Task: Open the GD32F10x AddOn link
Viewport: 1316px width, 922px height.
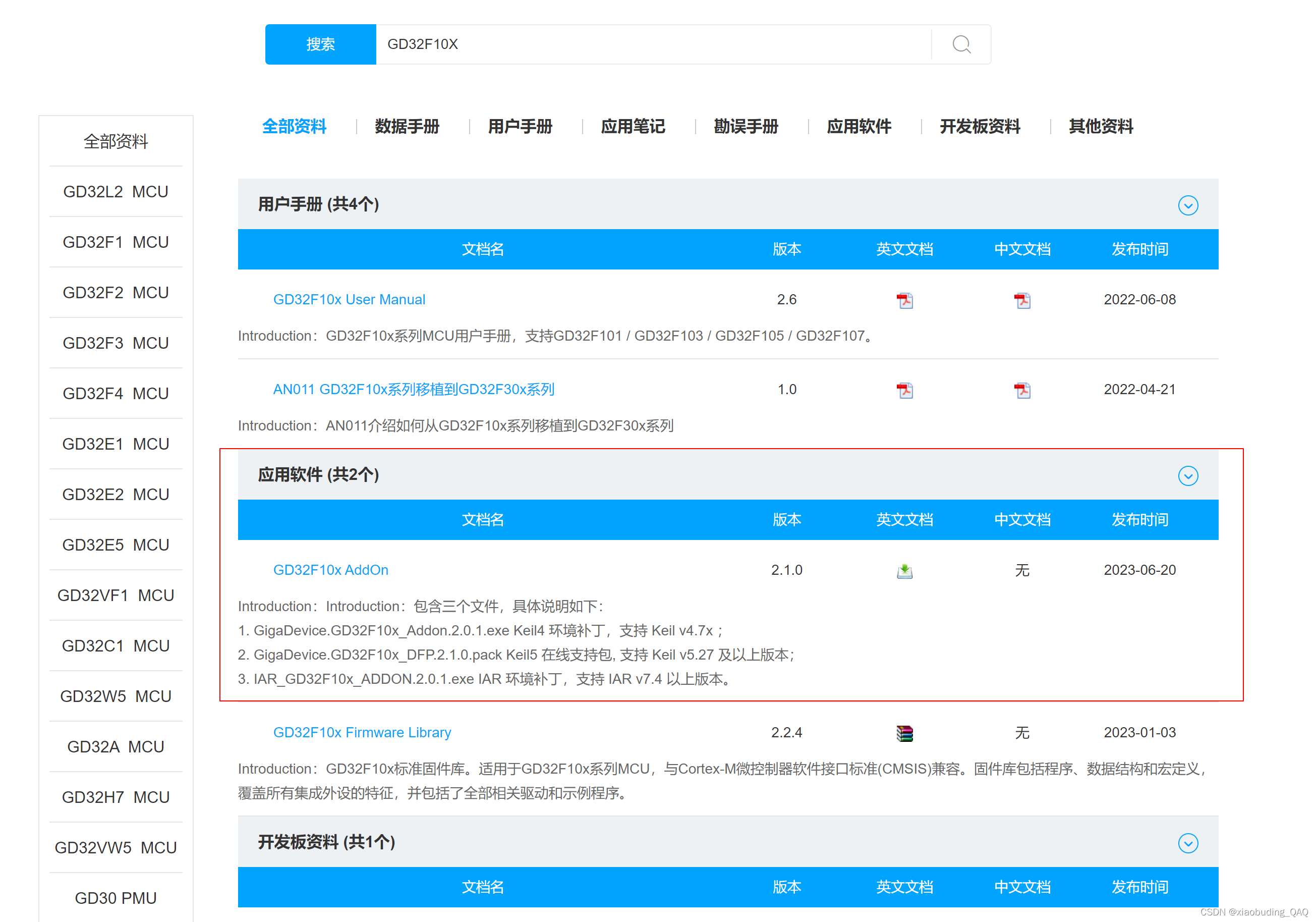Action: pyautogui.click(x=331, y=570)
